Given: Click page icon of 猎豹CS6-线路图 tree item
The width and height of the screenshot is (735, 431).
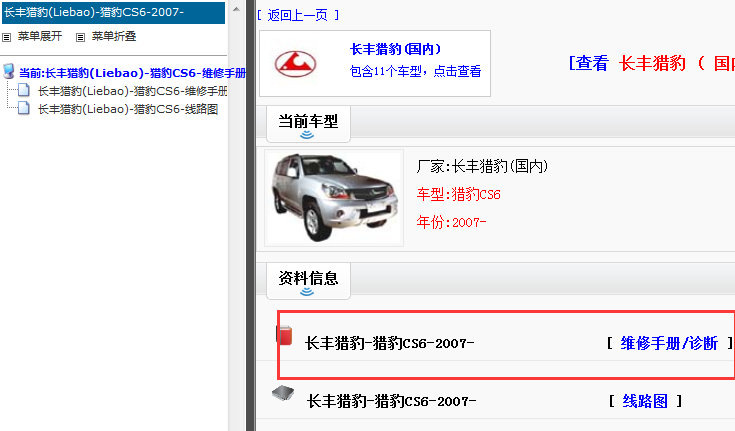Looking at the screenshot, I should [24, 108].
